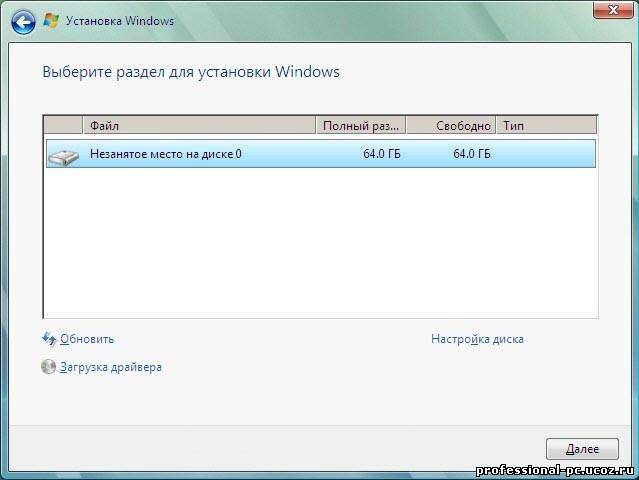Sort by the Свободно column header
Viewport: 639px width, 480px height.
451,126
